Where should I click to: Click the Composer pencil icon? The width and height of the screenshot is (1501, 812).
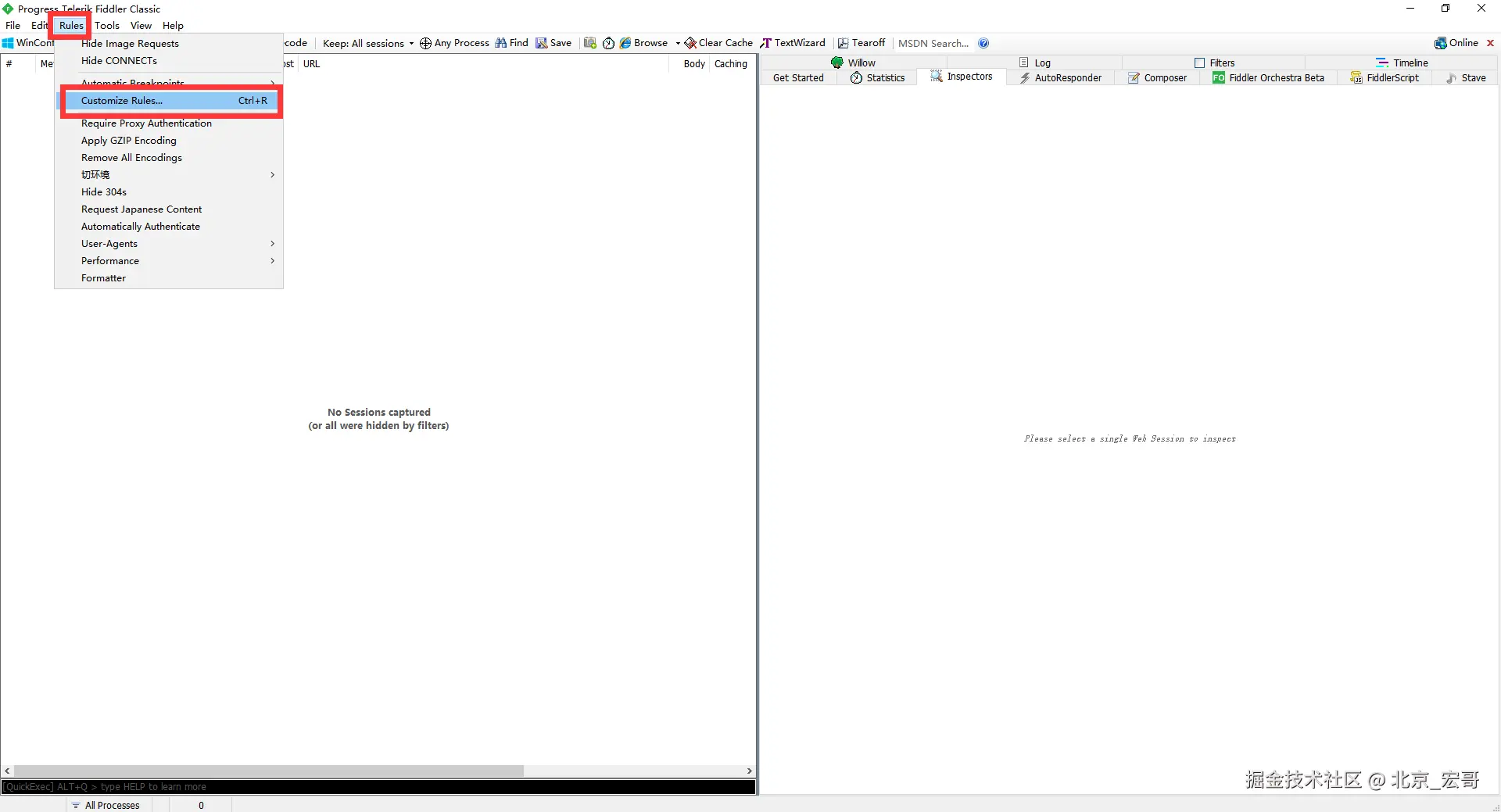click(x=1134, y=78)
